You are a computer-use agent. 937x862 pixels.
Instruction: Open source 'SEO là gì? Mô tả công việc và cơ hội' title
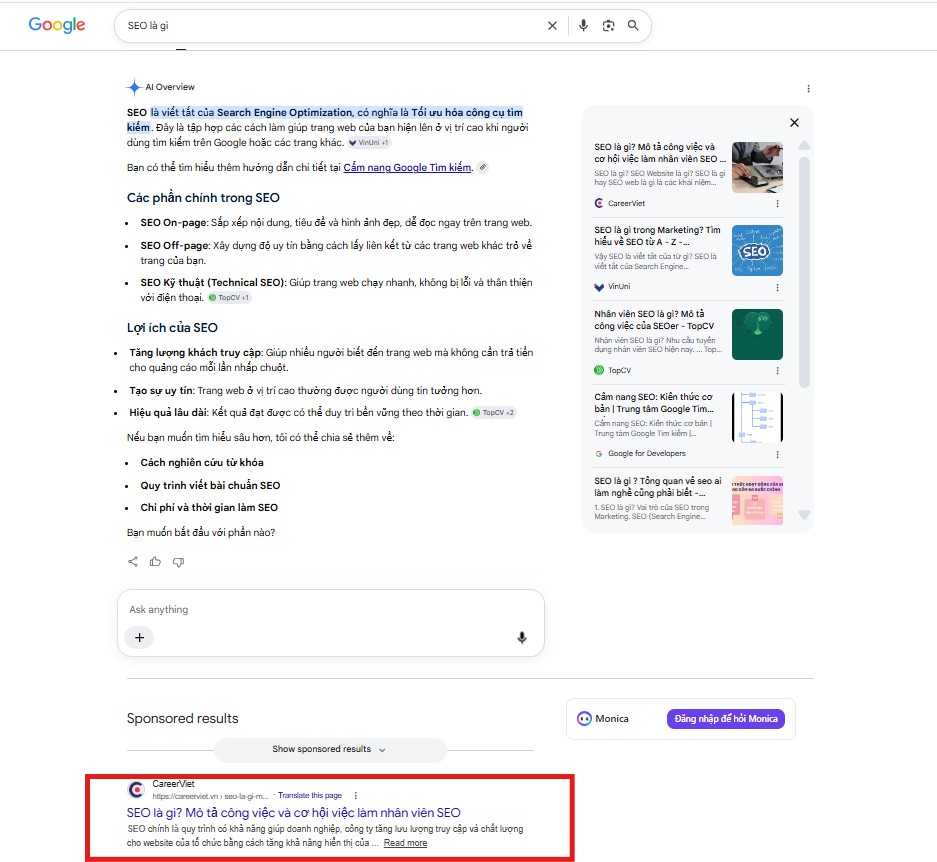[x=660, y=152]
